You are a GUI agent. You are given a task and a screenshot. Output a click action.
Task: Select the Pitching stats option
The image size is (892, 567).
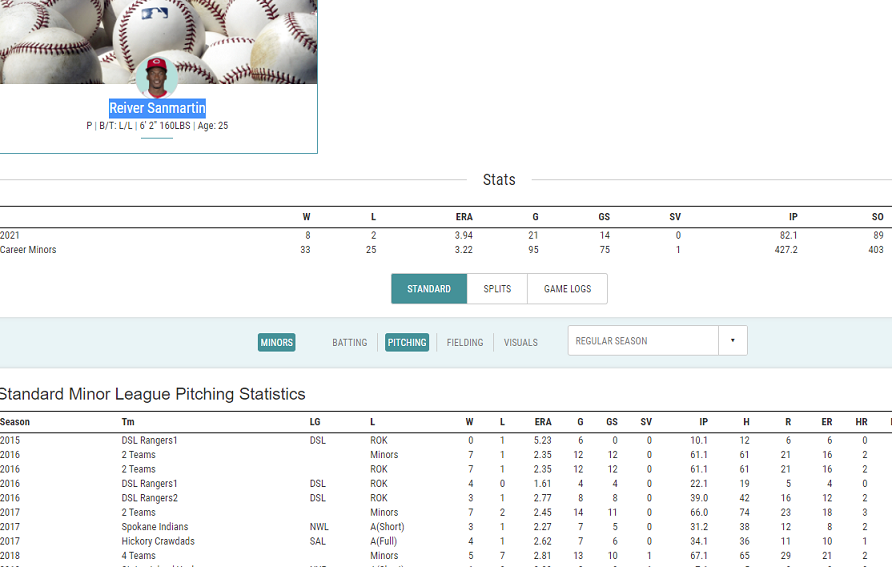pyautogui.click(x=407, y=342)
